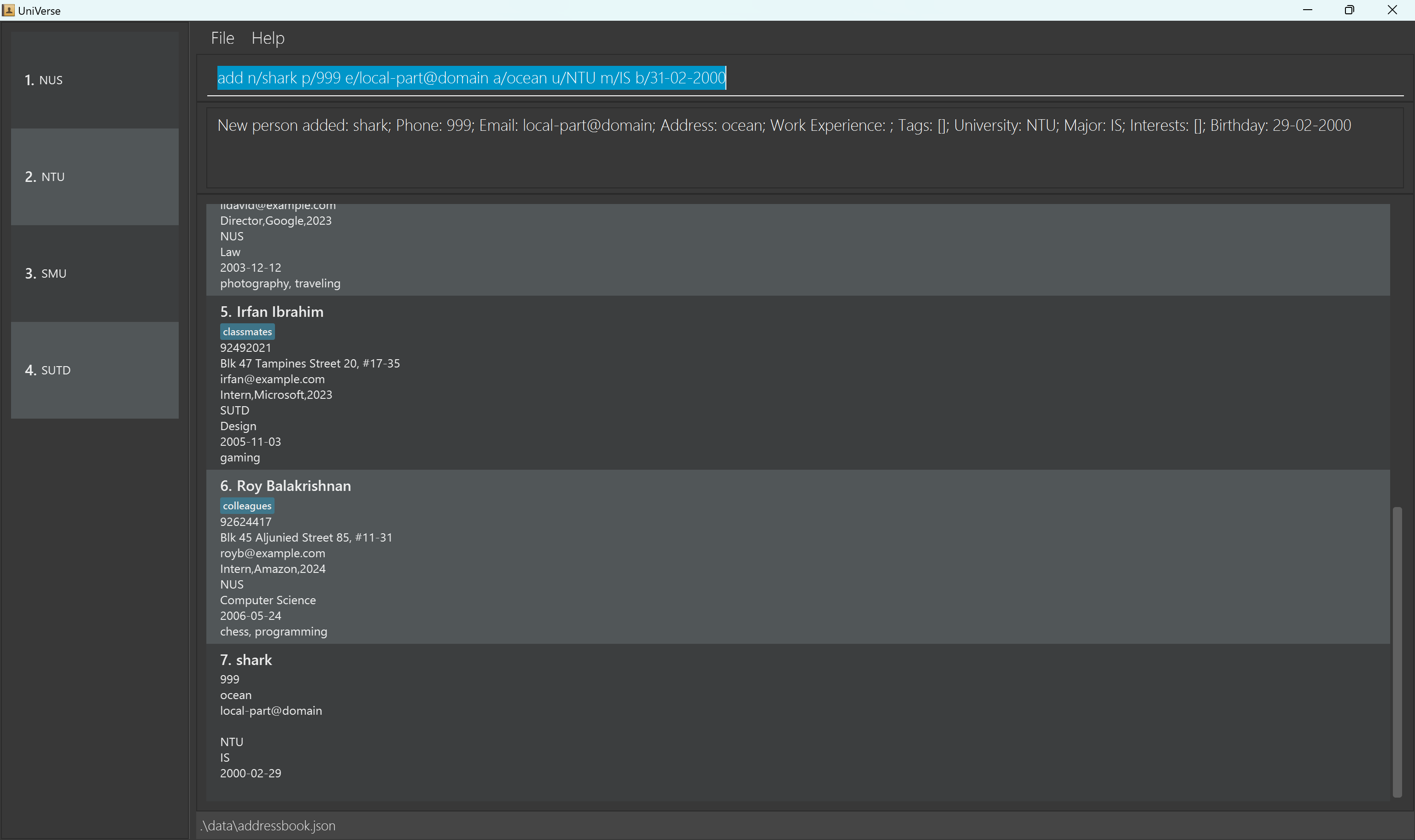
Task: Open the File menu
Action: pyautogui.click(x=222, y=38)
